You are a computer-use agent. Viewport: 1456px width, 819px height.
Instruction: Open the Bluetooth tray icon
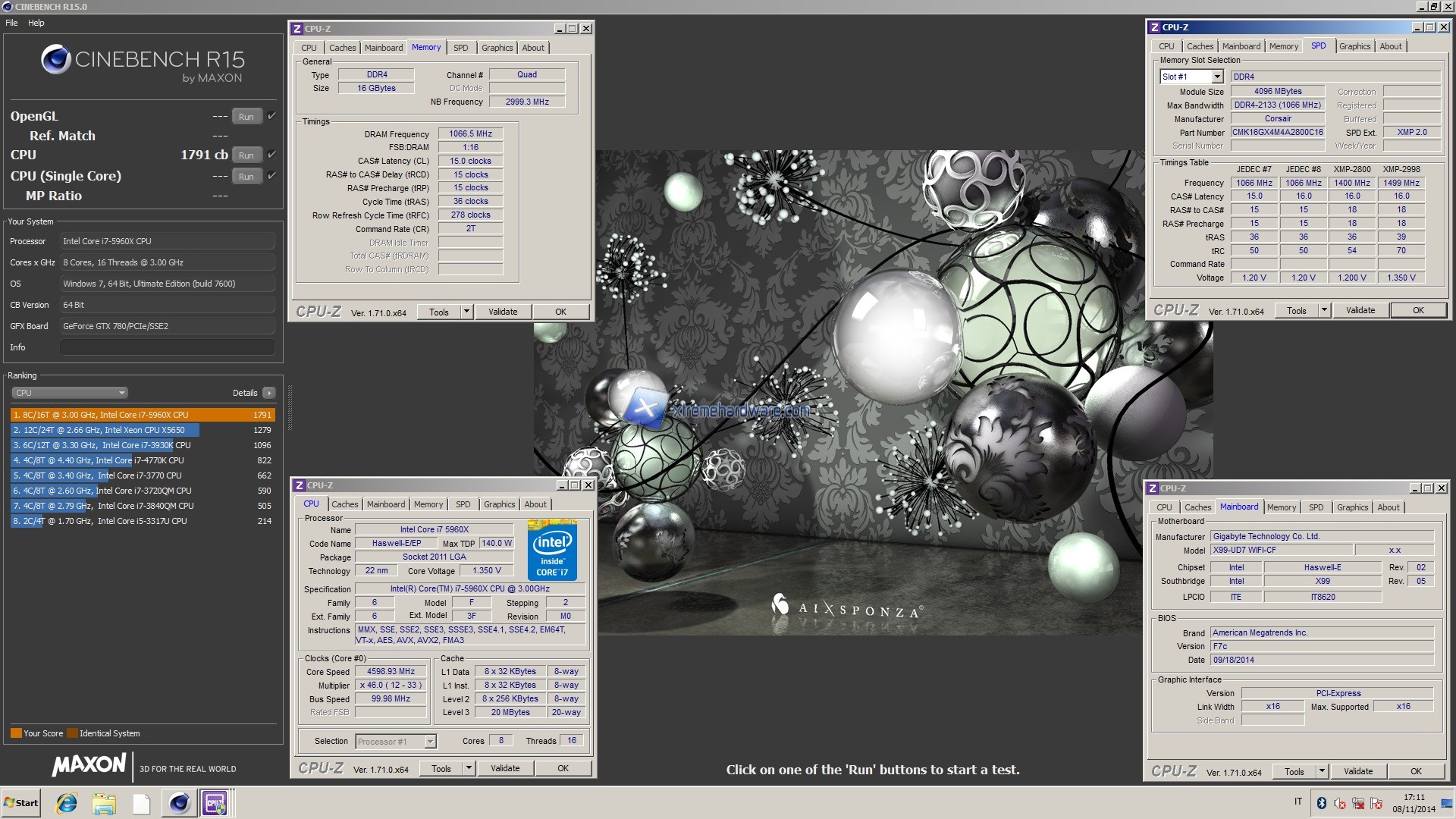(1321, 803)
